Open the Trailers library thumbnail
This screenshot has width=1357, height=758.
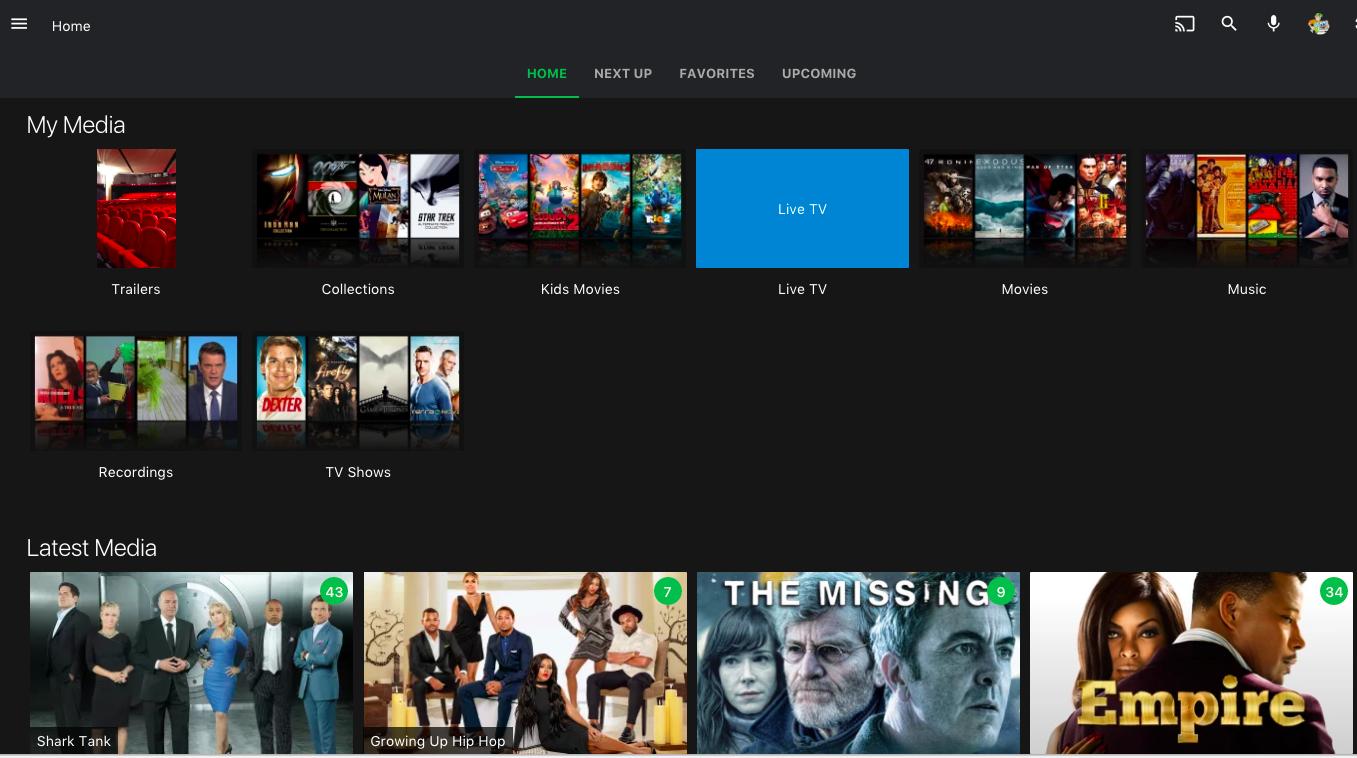[136, 208]
